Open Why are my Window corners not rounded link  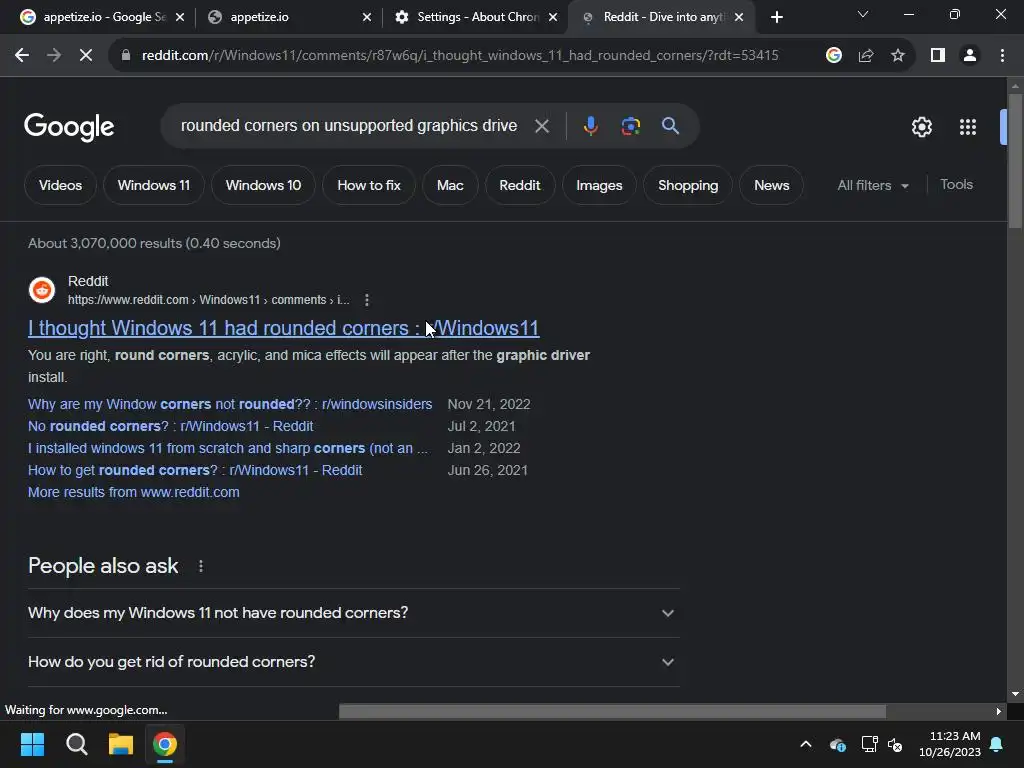click(x=230, y=404)
